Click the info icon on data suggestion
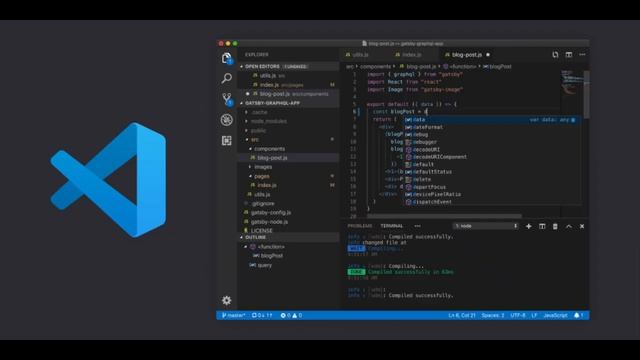This screenshot has width=640, height=360. pos(573,120)
